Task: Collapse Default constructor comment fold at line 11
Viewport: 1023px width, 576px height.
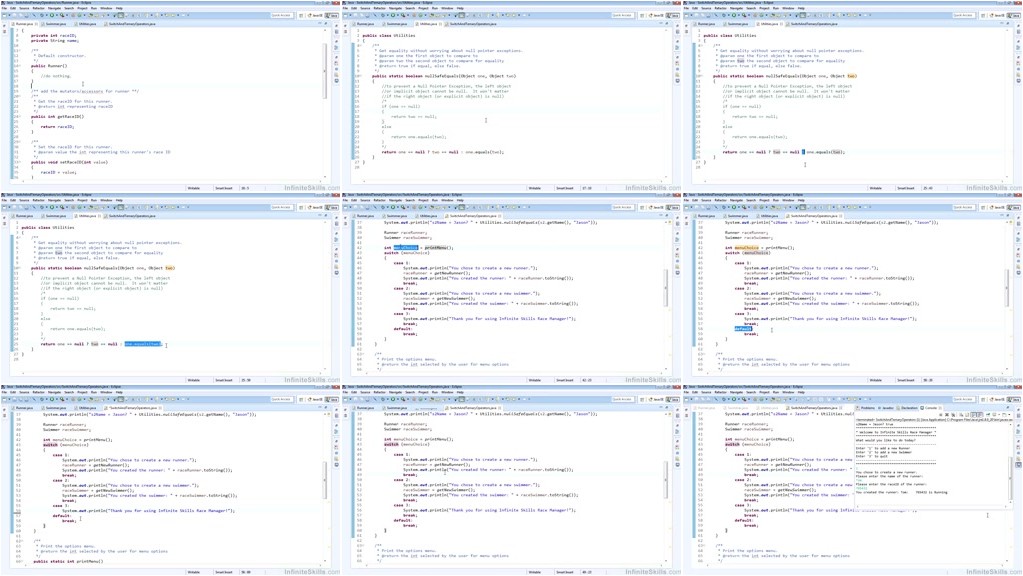Action: pos(20,50)
